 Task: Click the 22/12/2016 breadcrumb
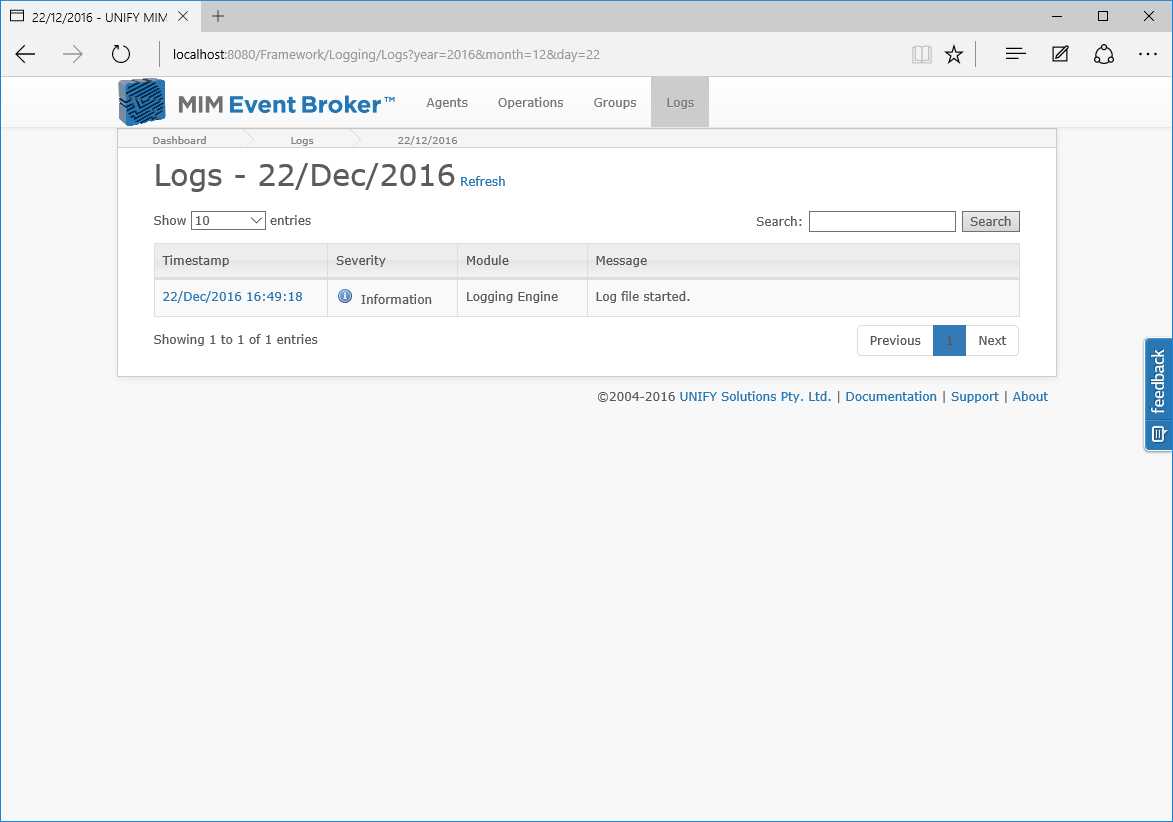[x=427, y=140]
